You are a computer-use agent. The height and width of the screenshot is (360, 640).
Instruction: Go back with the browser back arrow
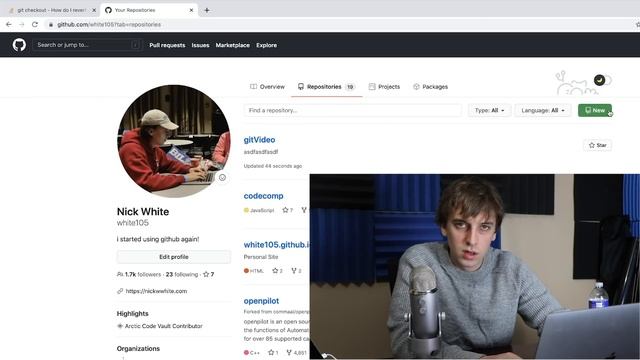click(9, 24)
